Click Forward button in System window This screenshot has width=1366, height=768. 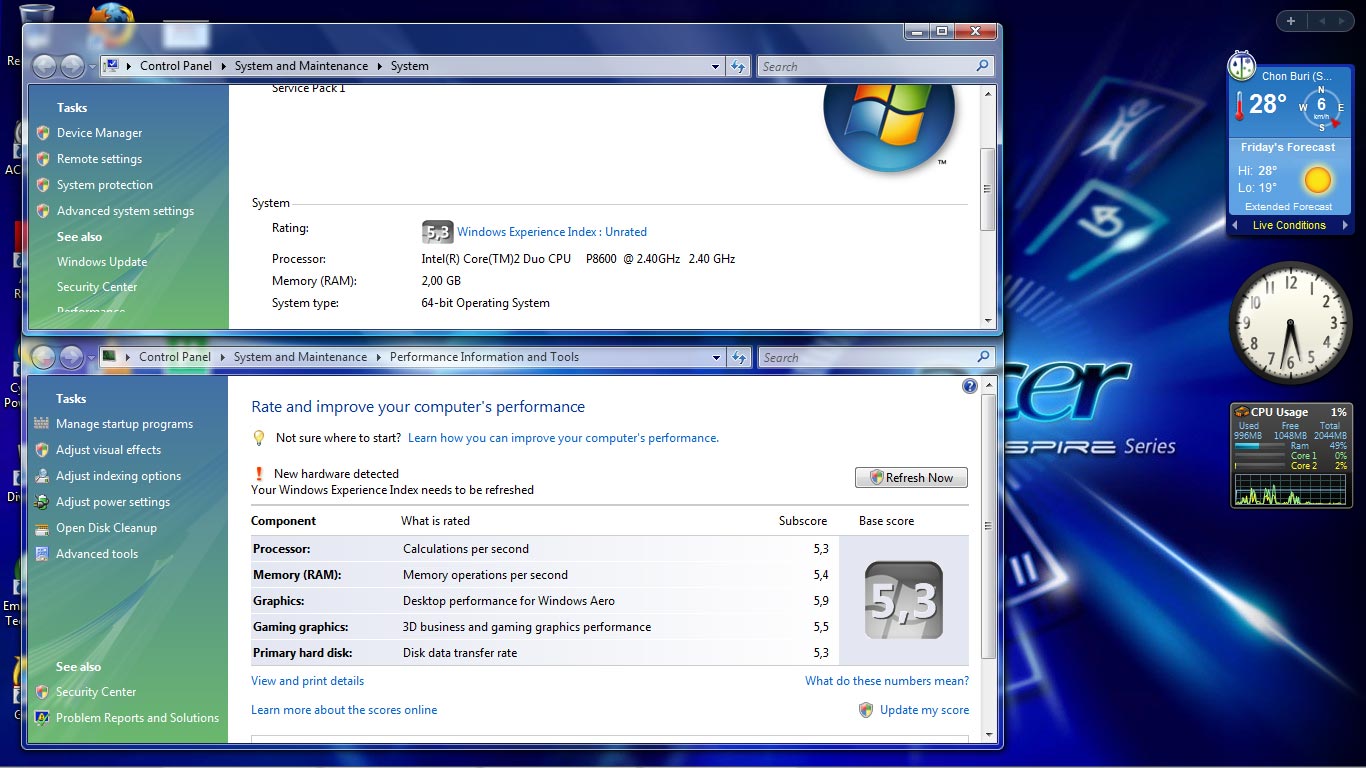(x=72, y=66)
